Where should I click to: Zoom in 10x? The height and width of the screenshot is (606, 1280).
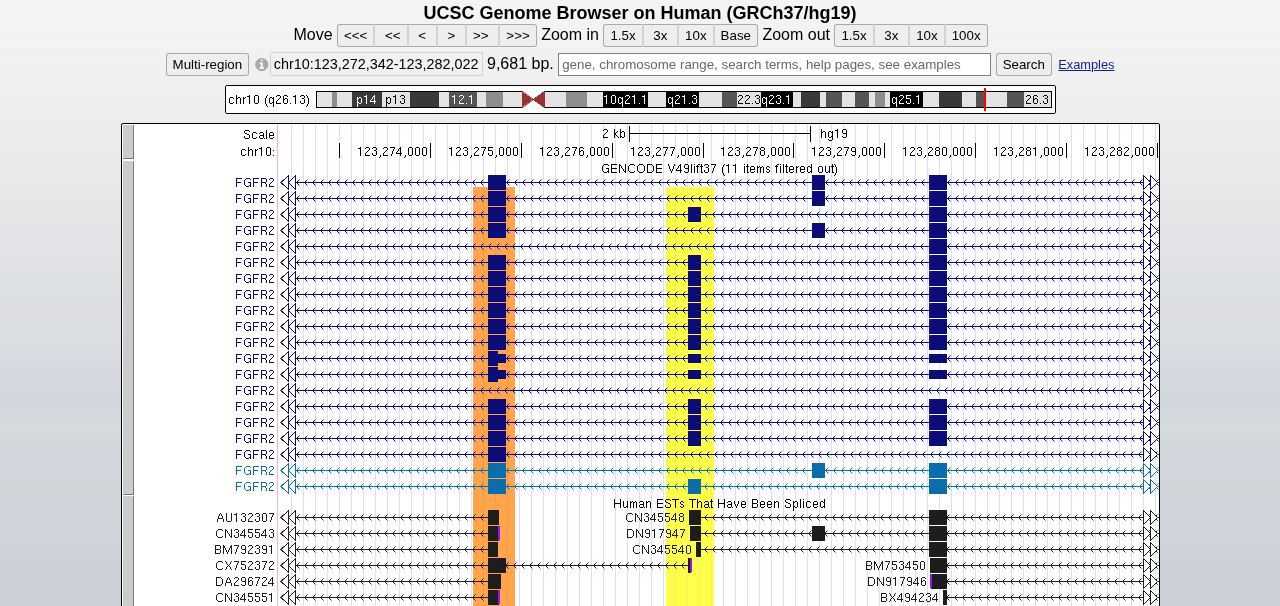[695, 36]
